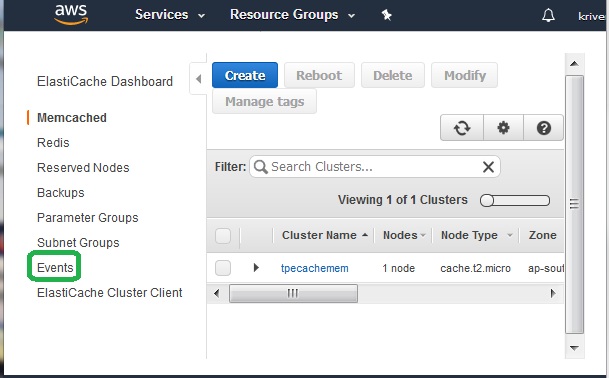This screenshot has width=610, height=378.
Task: Open Events in the sidebar
Action: [55, 268]
